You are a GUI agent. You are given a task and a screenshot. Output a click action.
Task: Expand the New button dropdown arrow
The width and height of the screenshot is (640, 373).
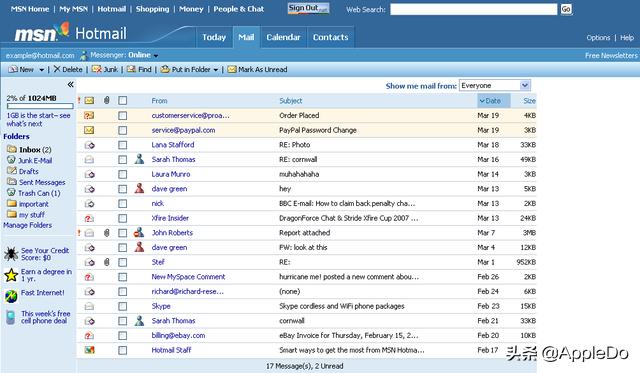point(42,70)
